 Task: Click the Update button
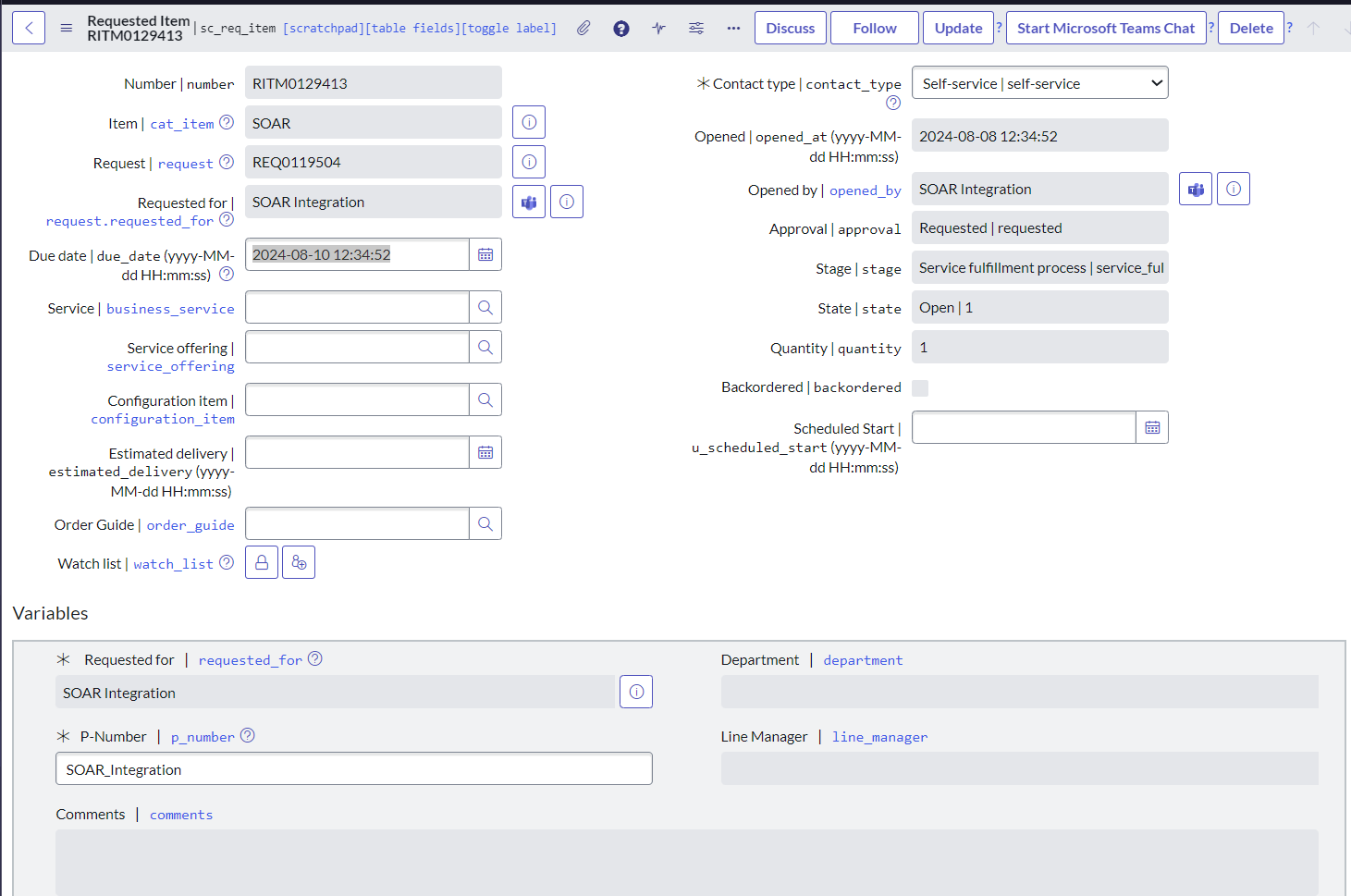point(958,29)
